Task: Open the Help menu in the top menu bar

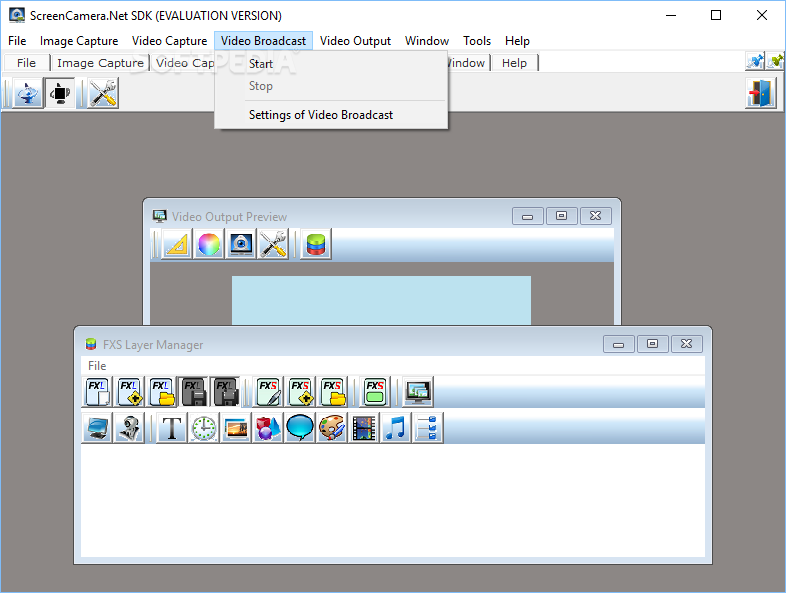Action: pos(517,41)
